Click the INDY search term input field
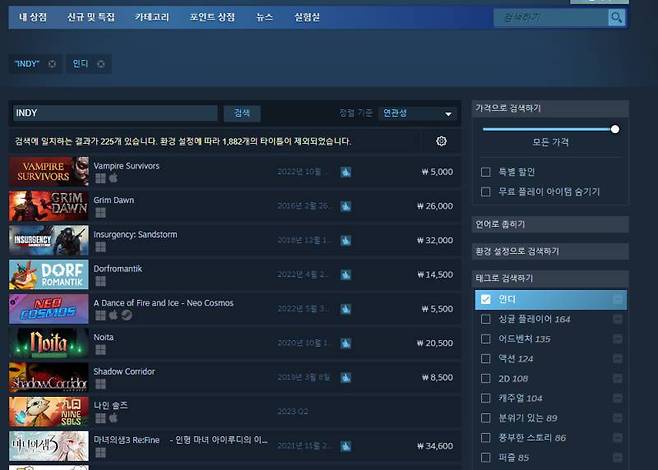This screenshot has width=658, height=470. point(114,114)
